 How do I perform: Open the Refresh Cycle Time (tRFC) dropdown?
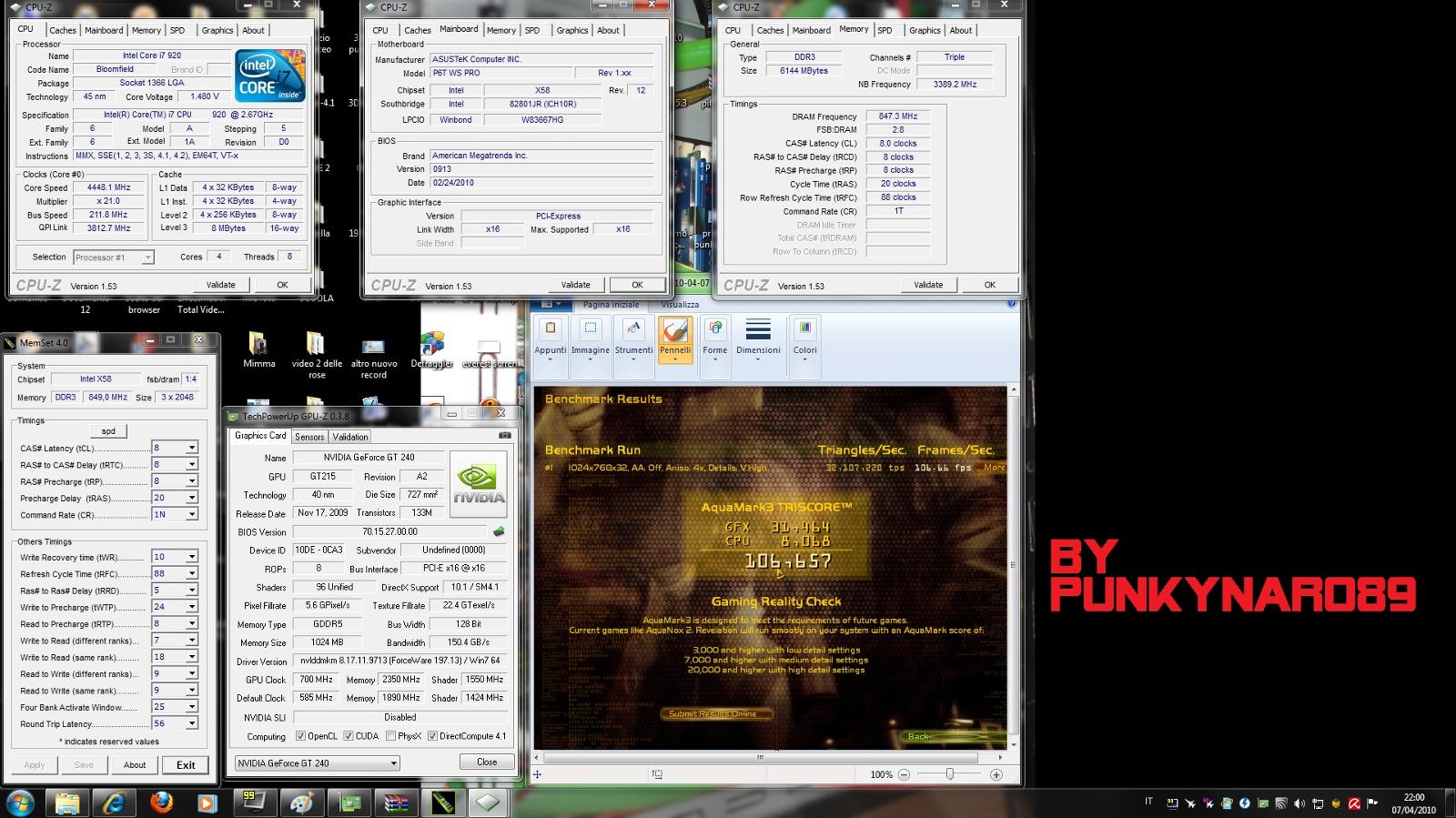coord(192,573)
